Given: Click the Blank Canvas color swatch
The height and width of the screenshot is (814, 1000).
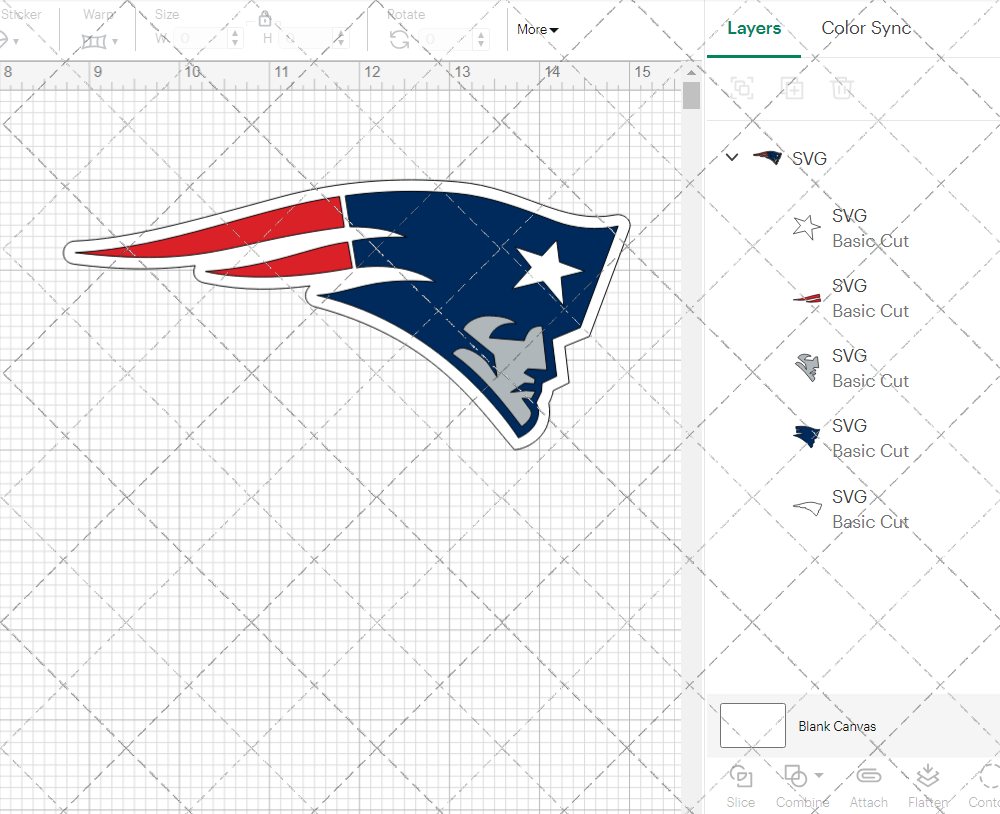Looking at the screenshot, I should click(x=752, y=726).
